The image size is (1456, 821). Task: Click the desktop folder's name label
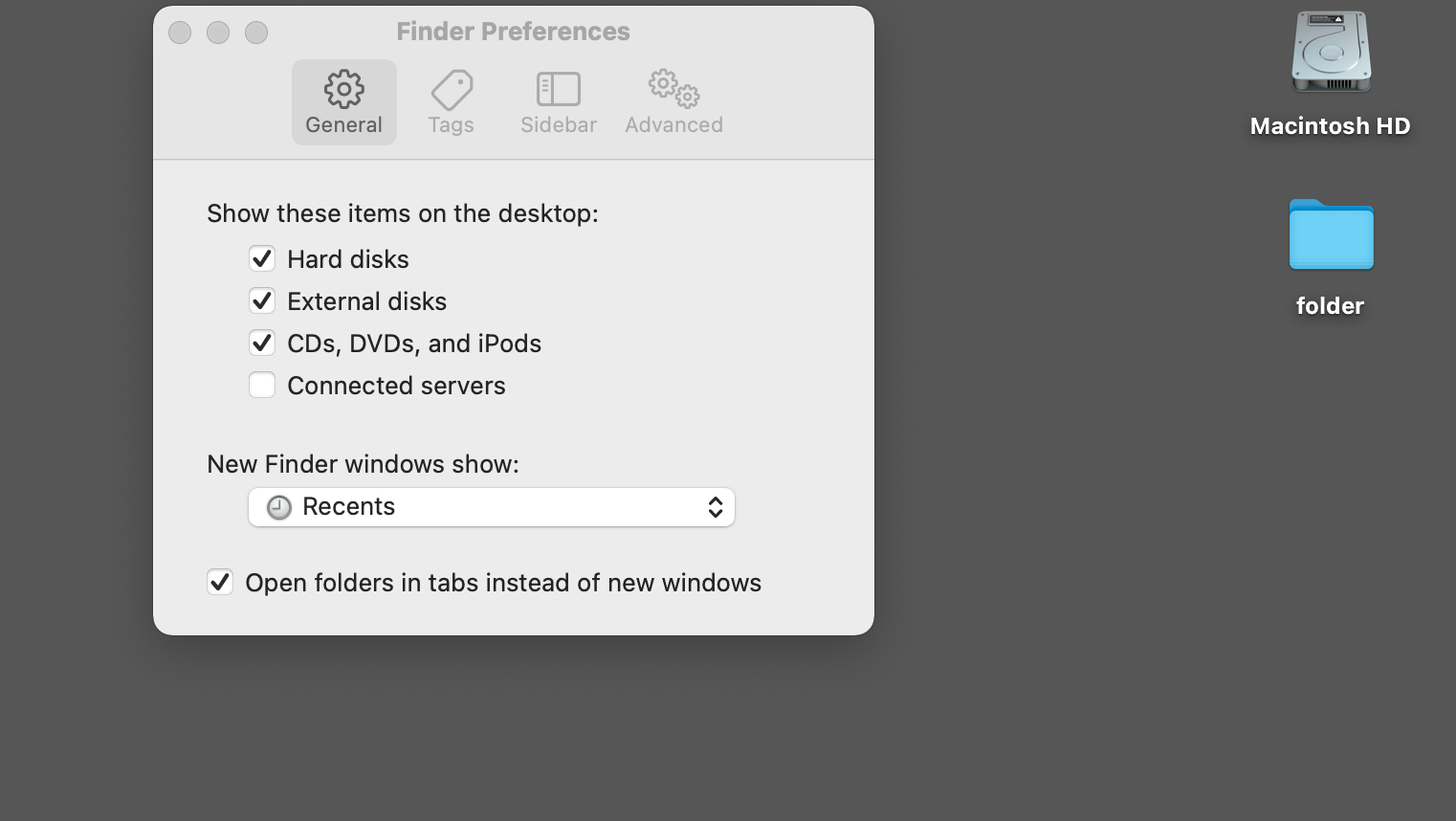[1330, 306]
